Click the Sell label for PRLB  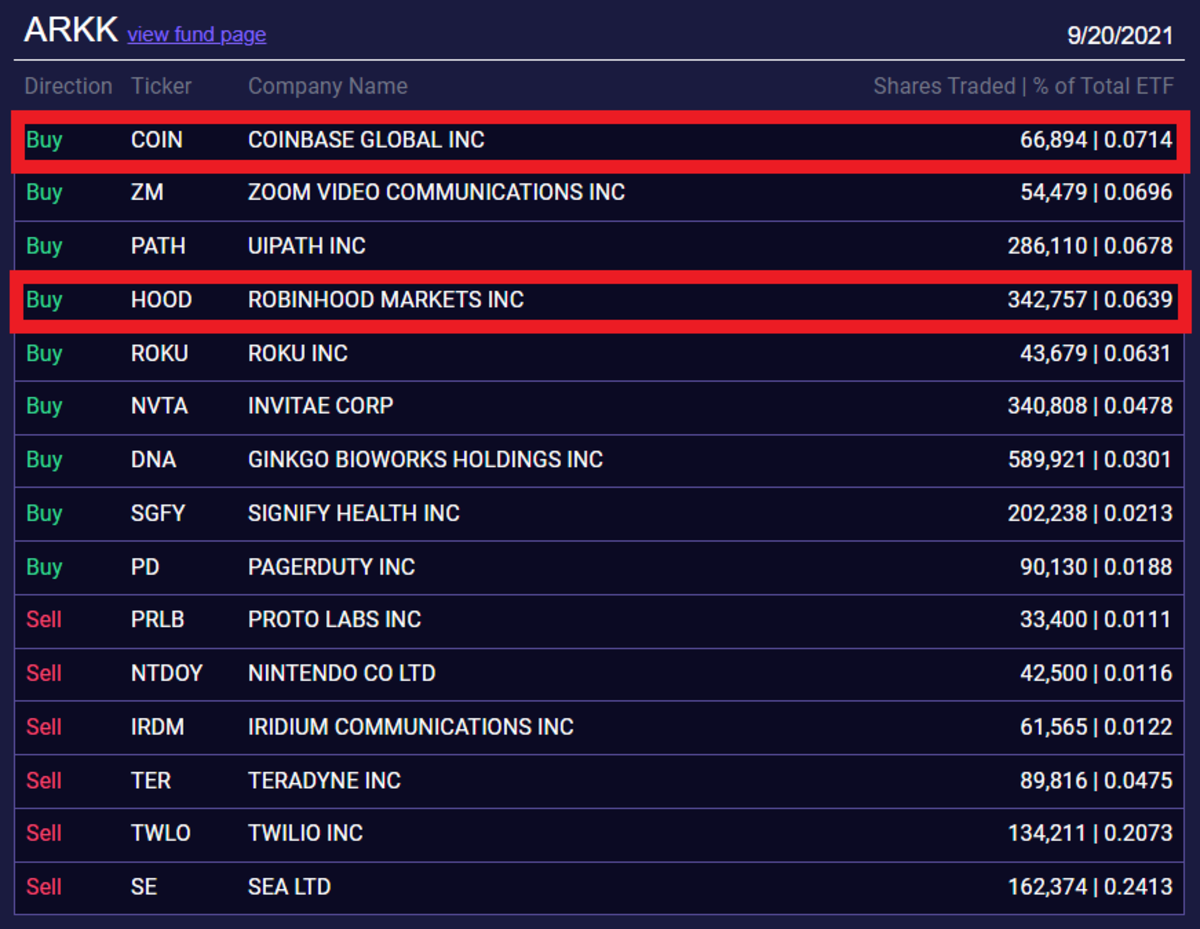click(44, 620)
